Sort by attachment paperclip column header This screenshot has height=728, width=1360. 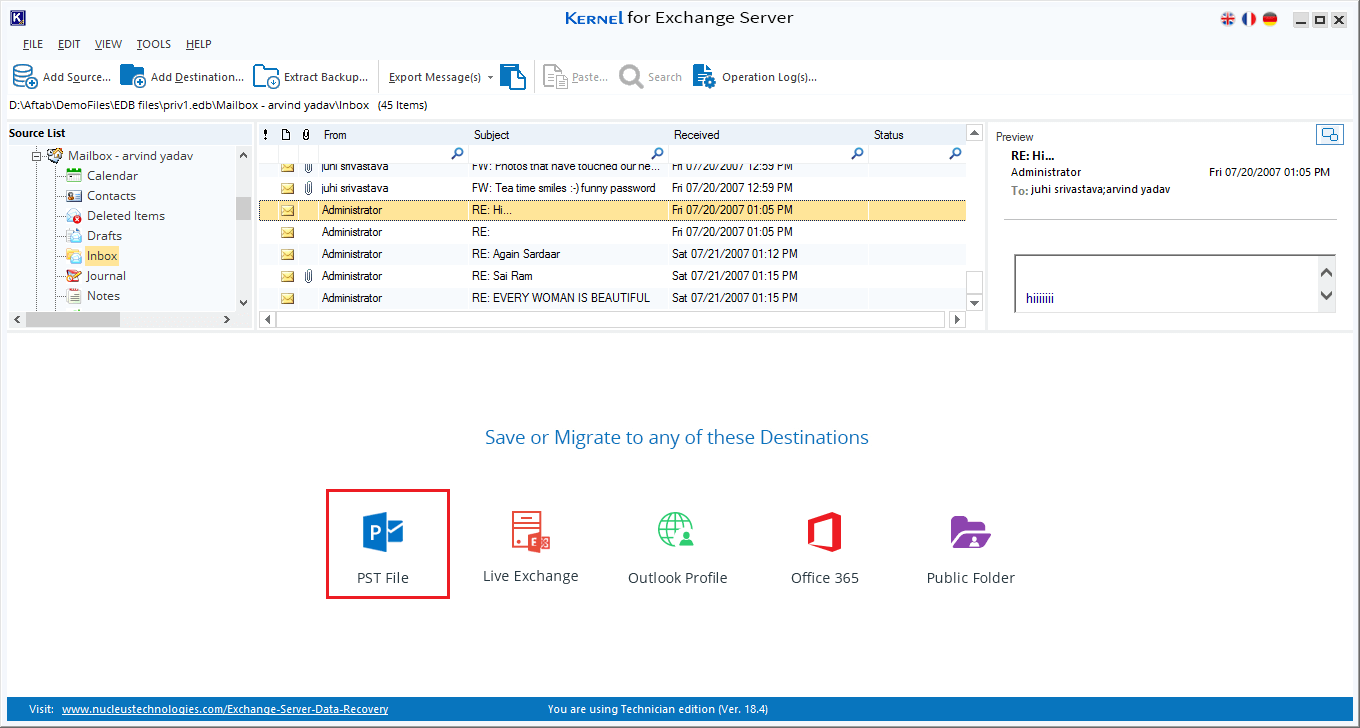coord(306,135)
